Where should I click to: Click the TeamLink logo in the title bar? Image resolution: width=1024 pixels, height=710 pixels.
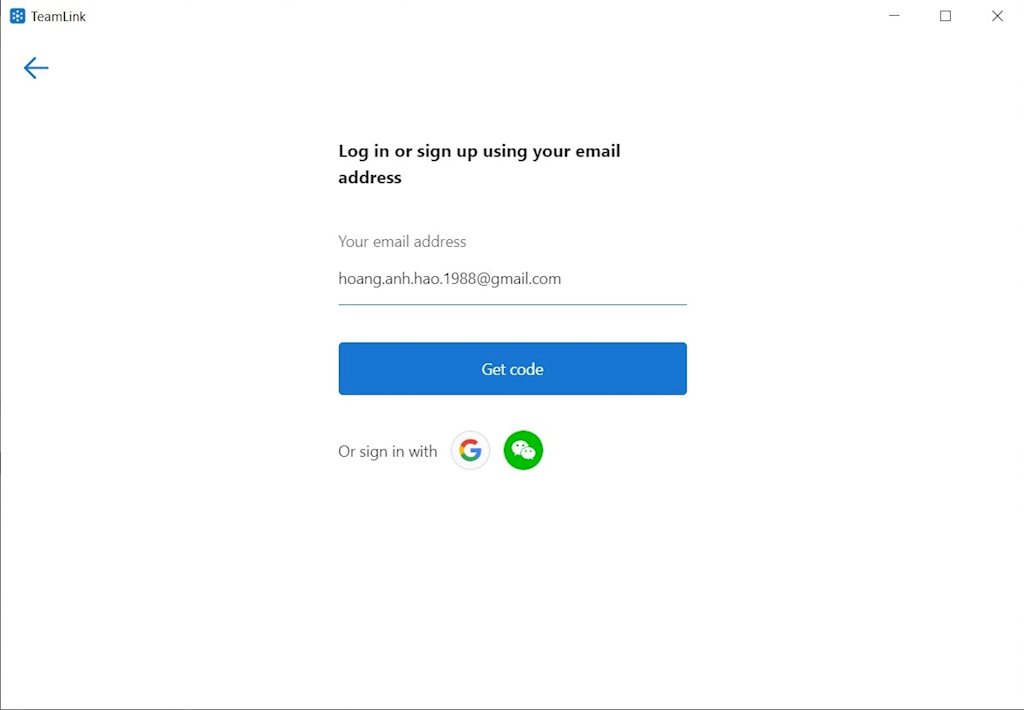point(18,16)
